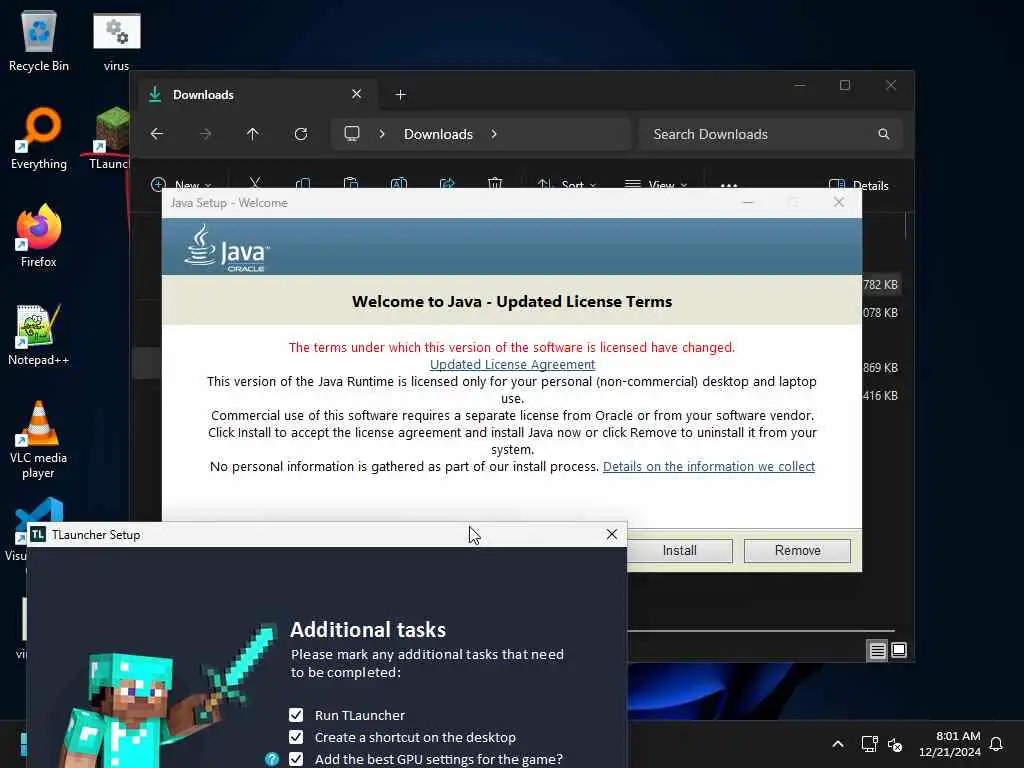1024x768 pixels.
Task: Click the Share icon in Explorer toolbar
Action: tap(447, 184)
